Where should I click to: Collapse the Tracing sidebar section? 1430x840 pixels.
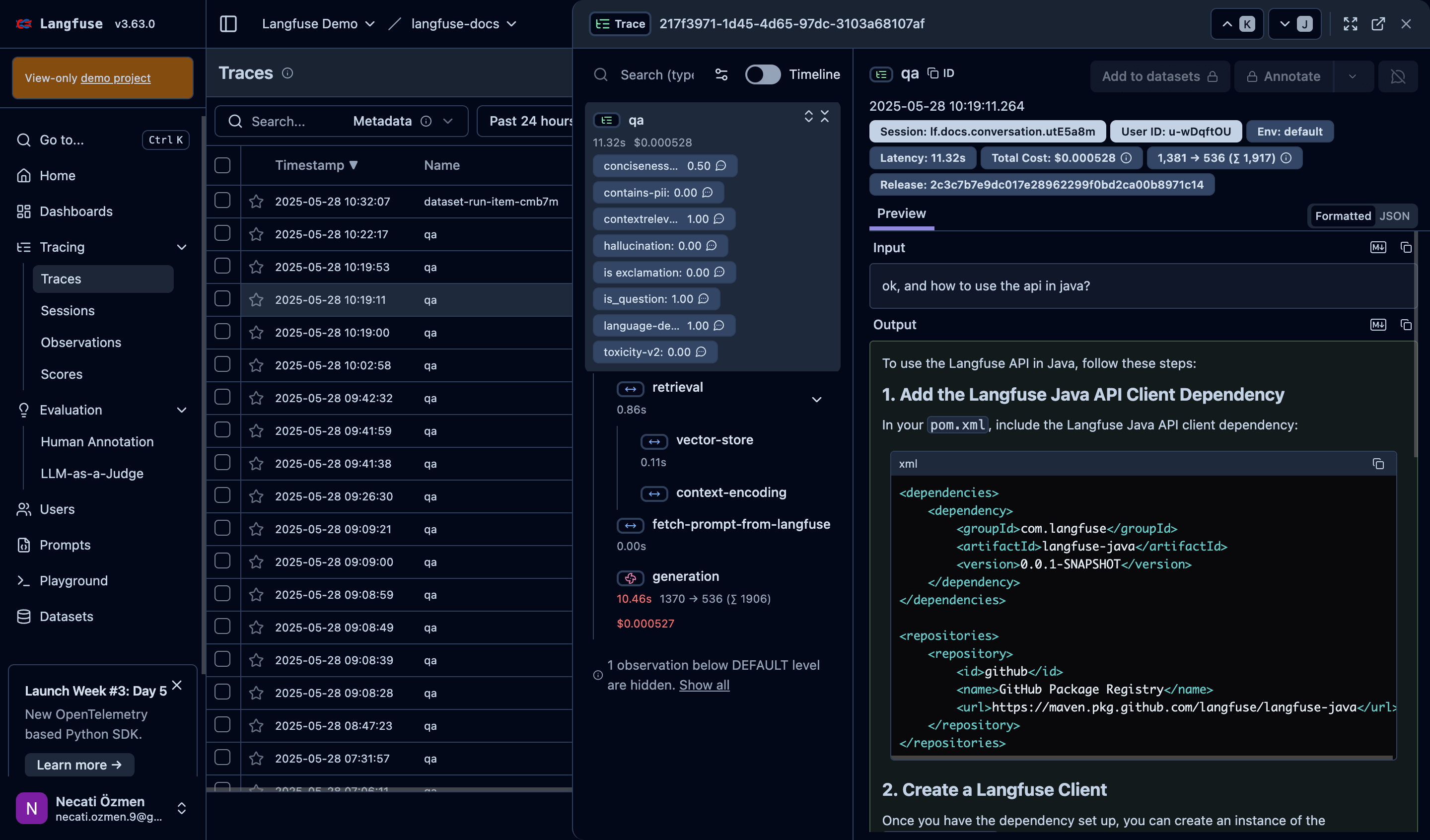click(x=182, y=247)
